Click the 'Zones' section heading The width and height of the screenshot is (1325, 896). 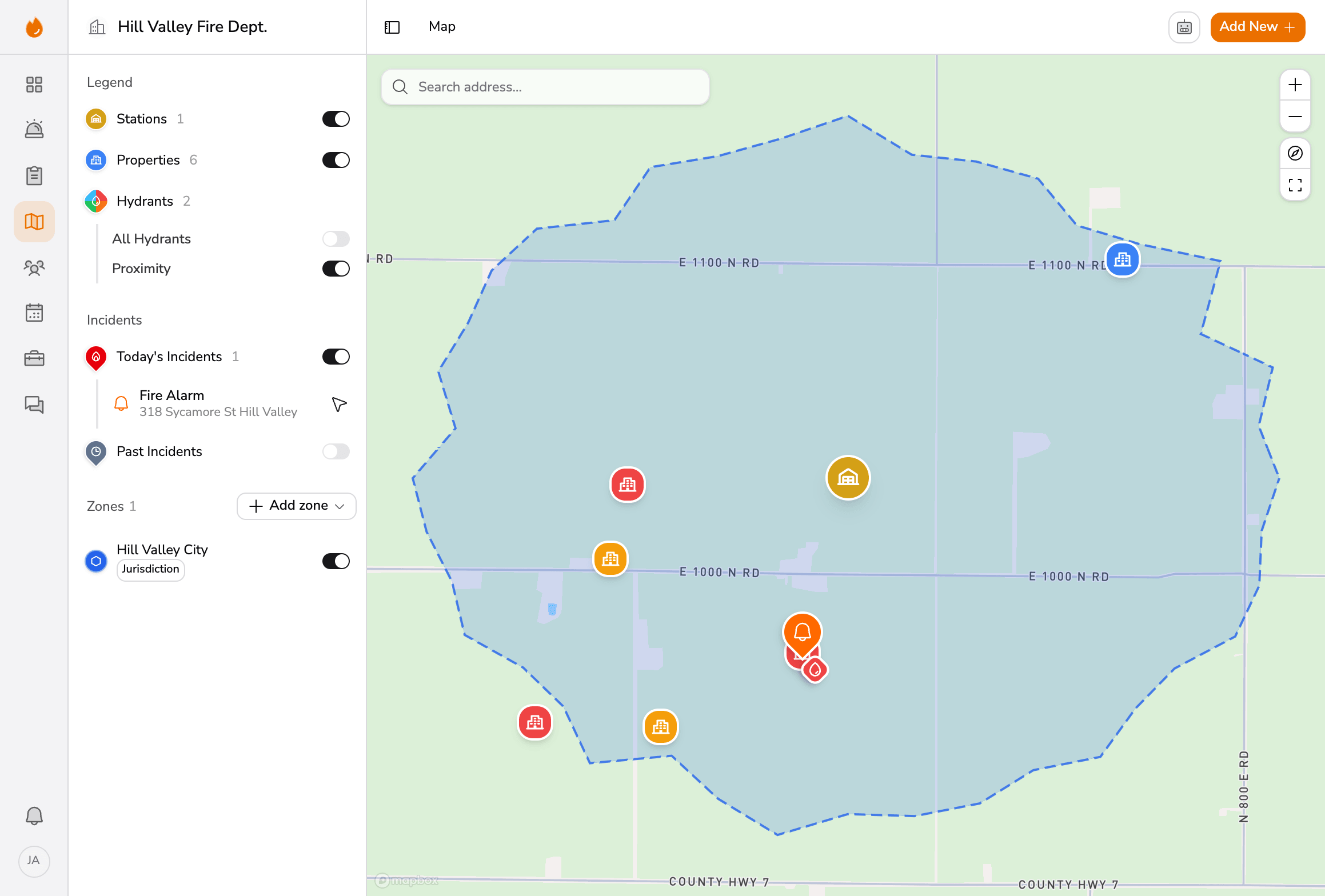tap(105, 506)
